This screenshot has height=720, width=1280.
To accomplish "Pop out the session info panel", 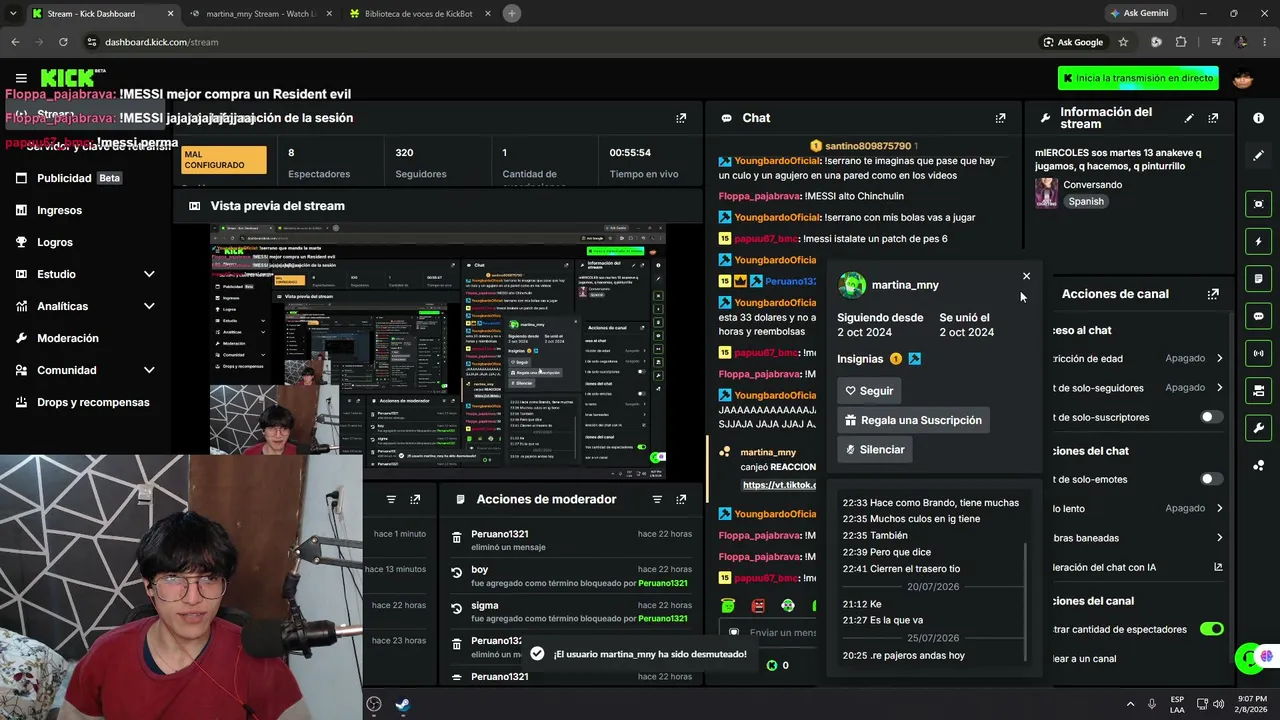I will click(681, 118).
